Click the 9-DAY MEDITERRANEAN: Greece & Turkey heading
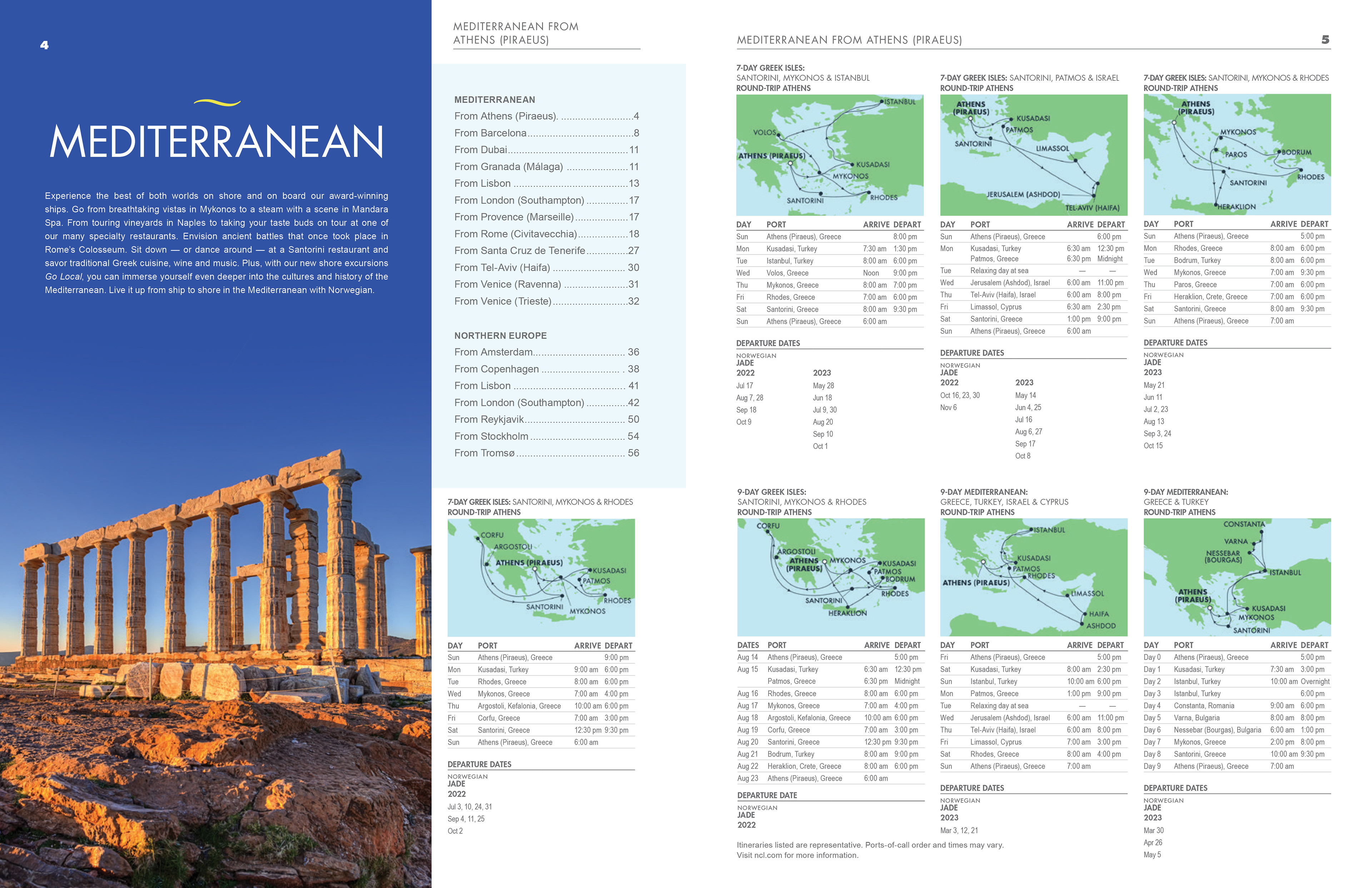This screenshot has height=888, width=1372. 1186,502
